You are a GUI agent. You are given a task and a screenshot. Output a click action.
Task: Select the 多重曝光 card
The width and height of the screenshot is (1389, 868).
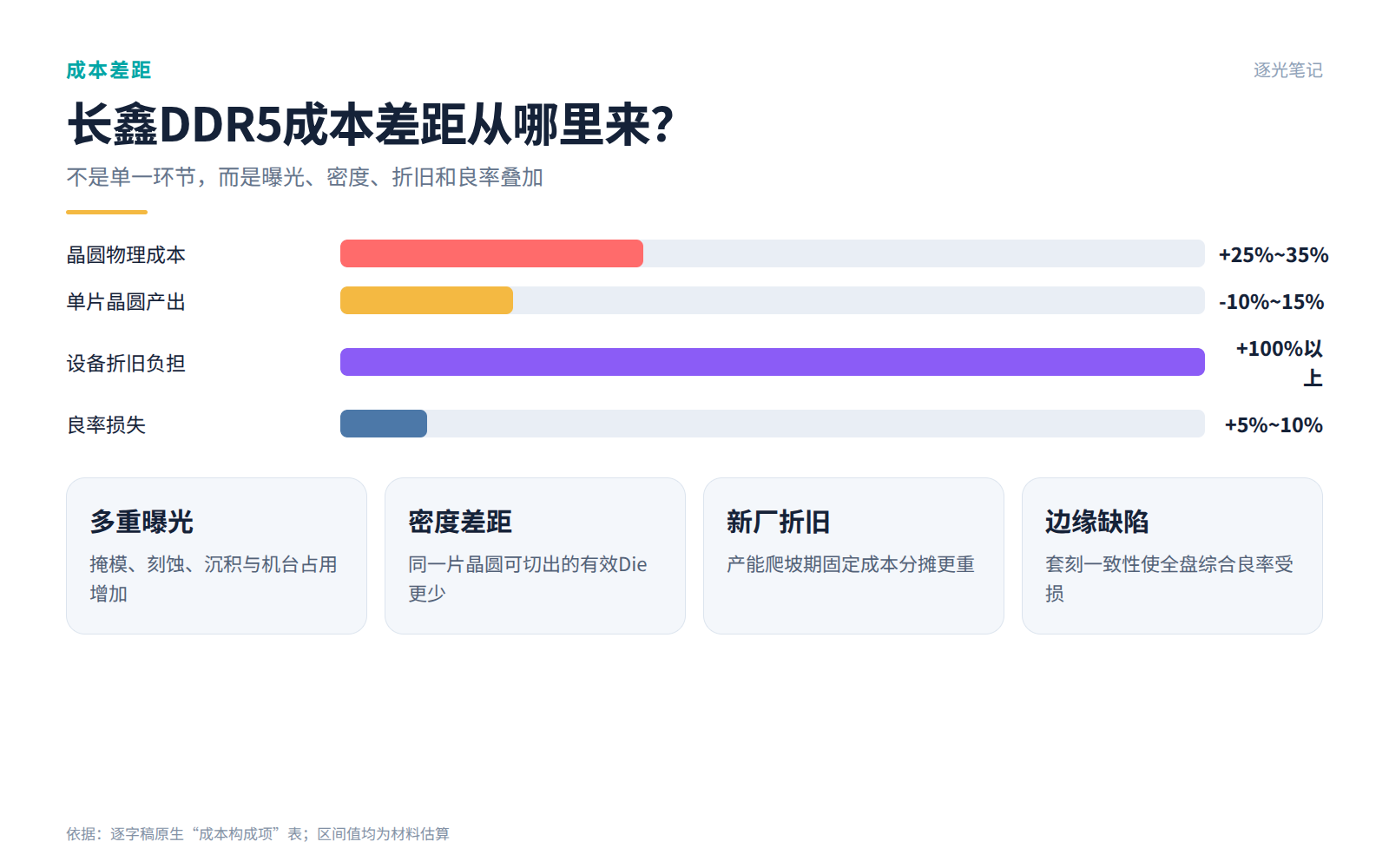click(x=216, y=556)
